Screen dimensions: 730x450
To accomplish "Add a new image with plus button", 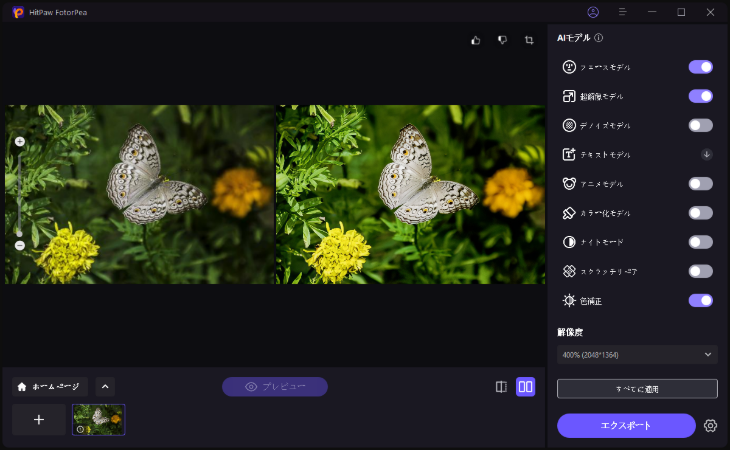I will pyautogui.click(x=39, y=420).
